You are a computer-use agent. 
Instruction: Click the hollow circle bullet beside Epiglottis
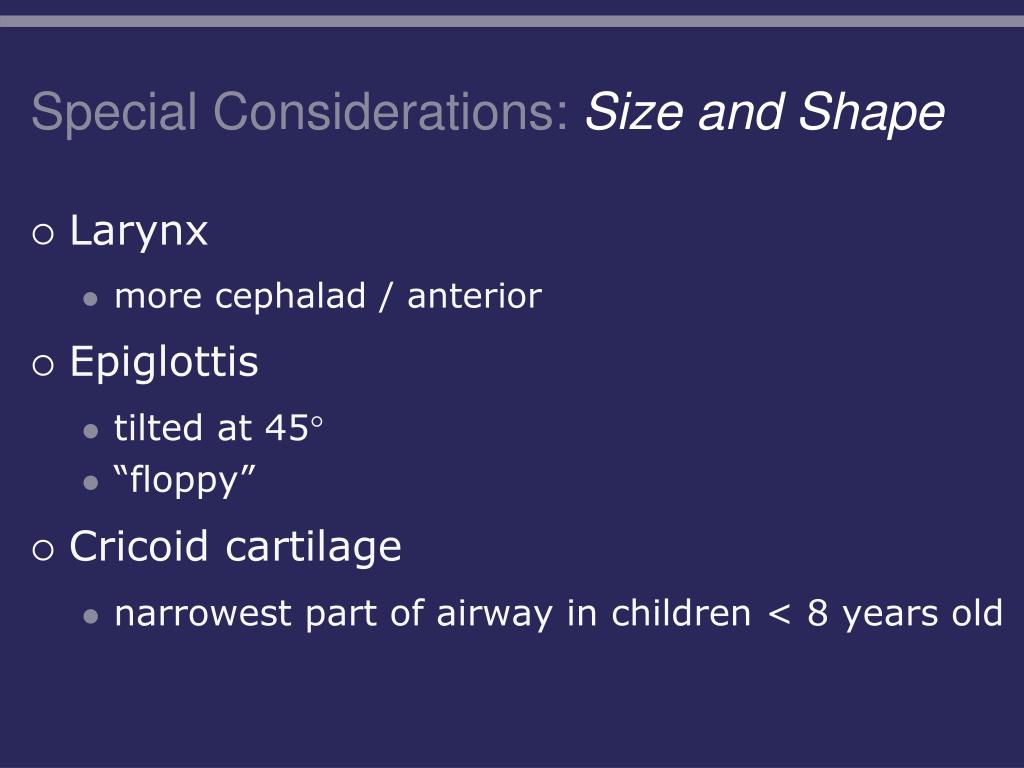point(42,364)
